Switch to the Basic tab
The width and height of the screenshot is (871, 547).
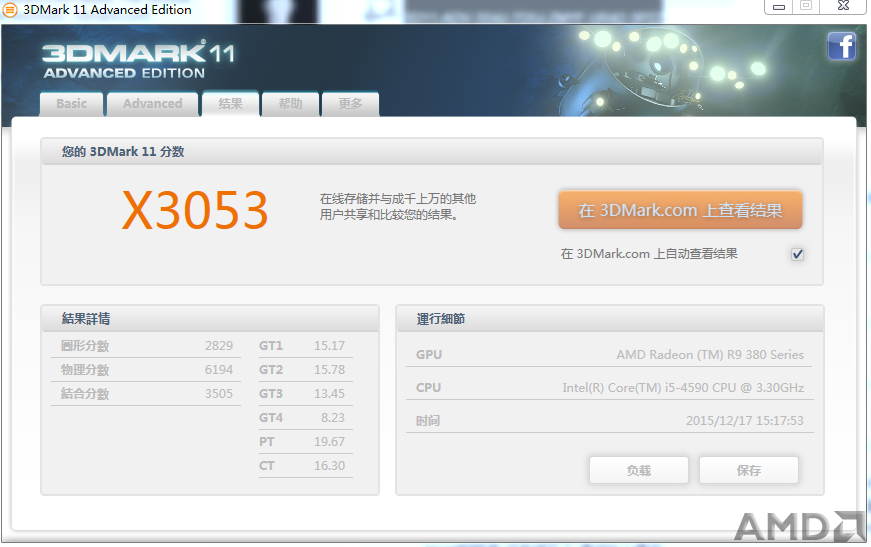pyautogui.click(x=72, y=104)
